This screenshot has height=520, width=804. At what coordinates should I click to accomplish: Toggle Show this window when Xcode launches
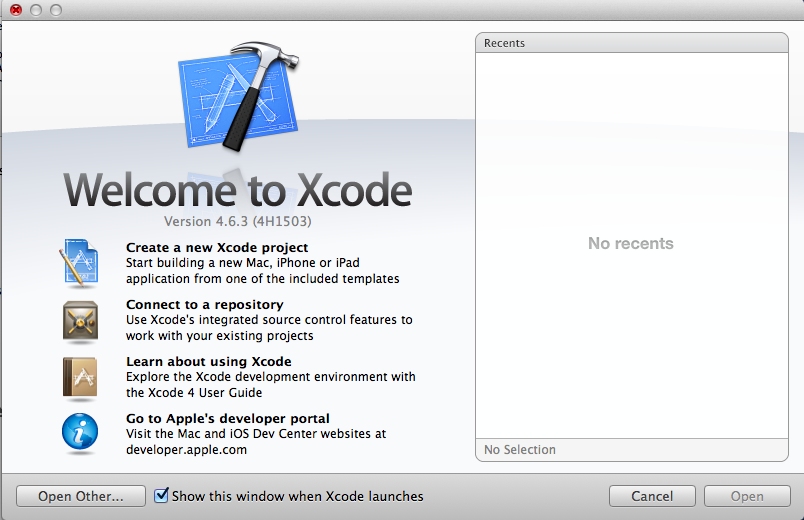click(161, 495)
